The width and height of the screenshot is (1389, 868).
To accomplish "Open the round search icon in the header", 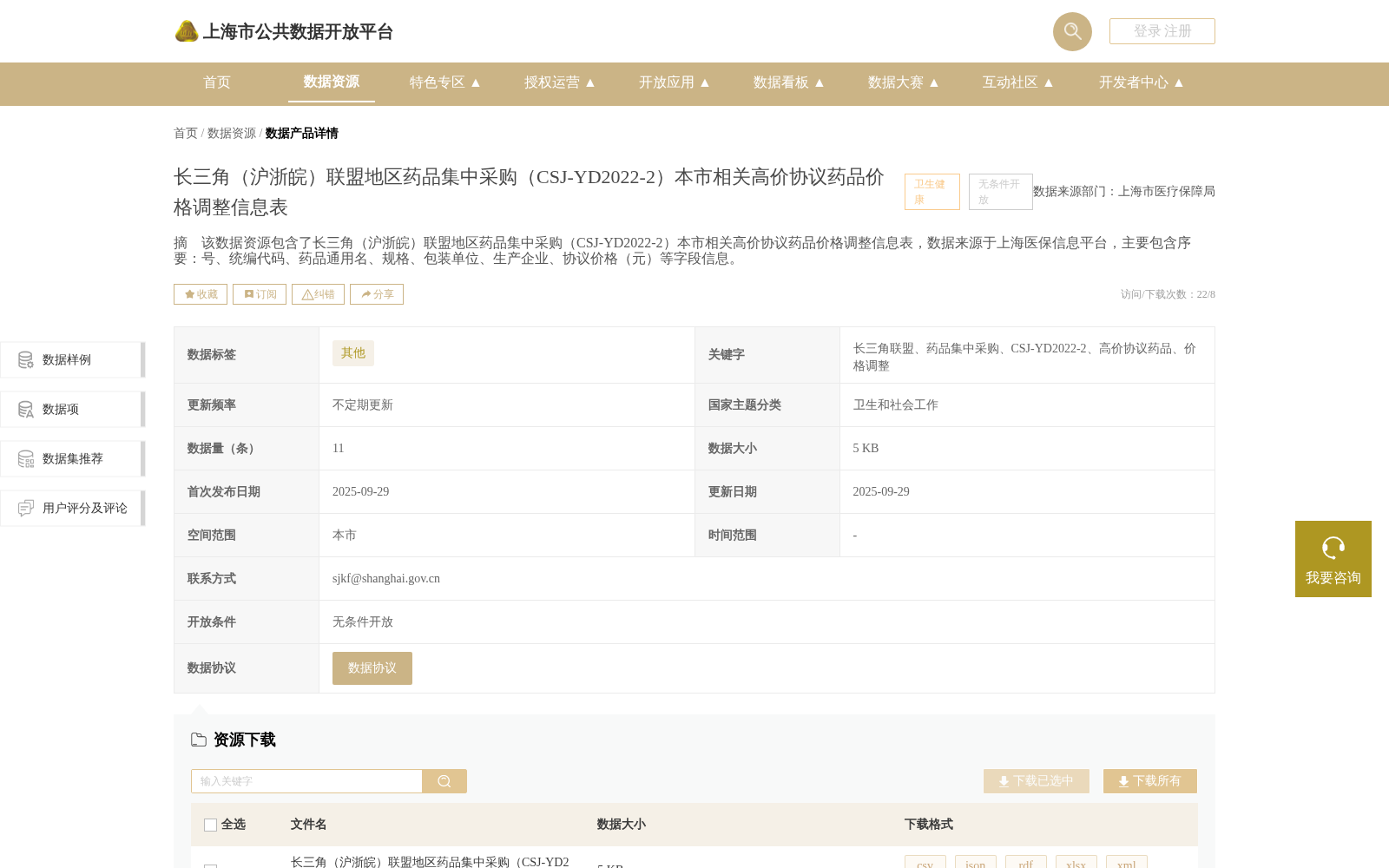I will point(1072,31).
